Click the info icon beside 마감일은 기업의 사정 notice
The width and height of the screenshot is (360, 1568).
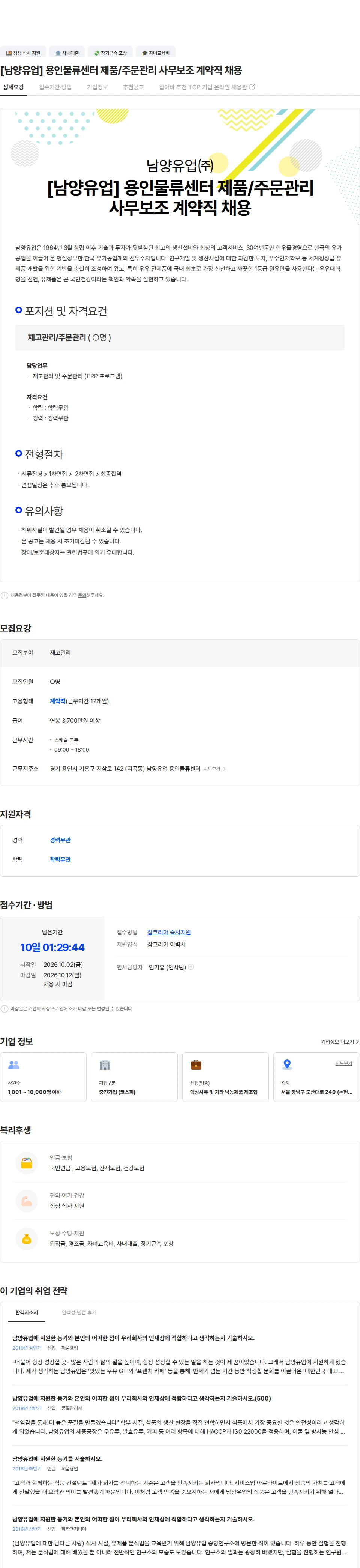pyautogui.click(x=4, y=1008)
